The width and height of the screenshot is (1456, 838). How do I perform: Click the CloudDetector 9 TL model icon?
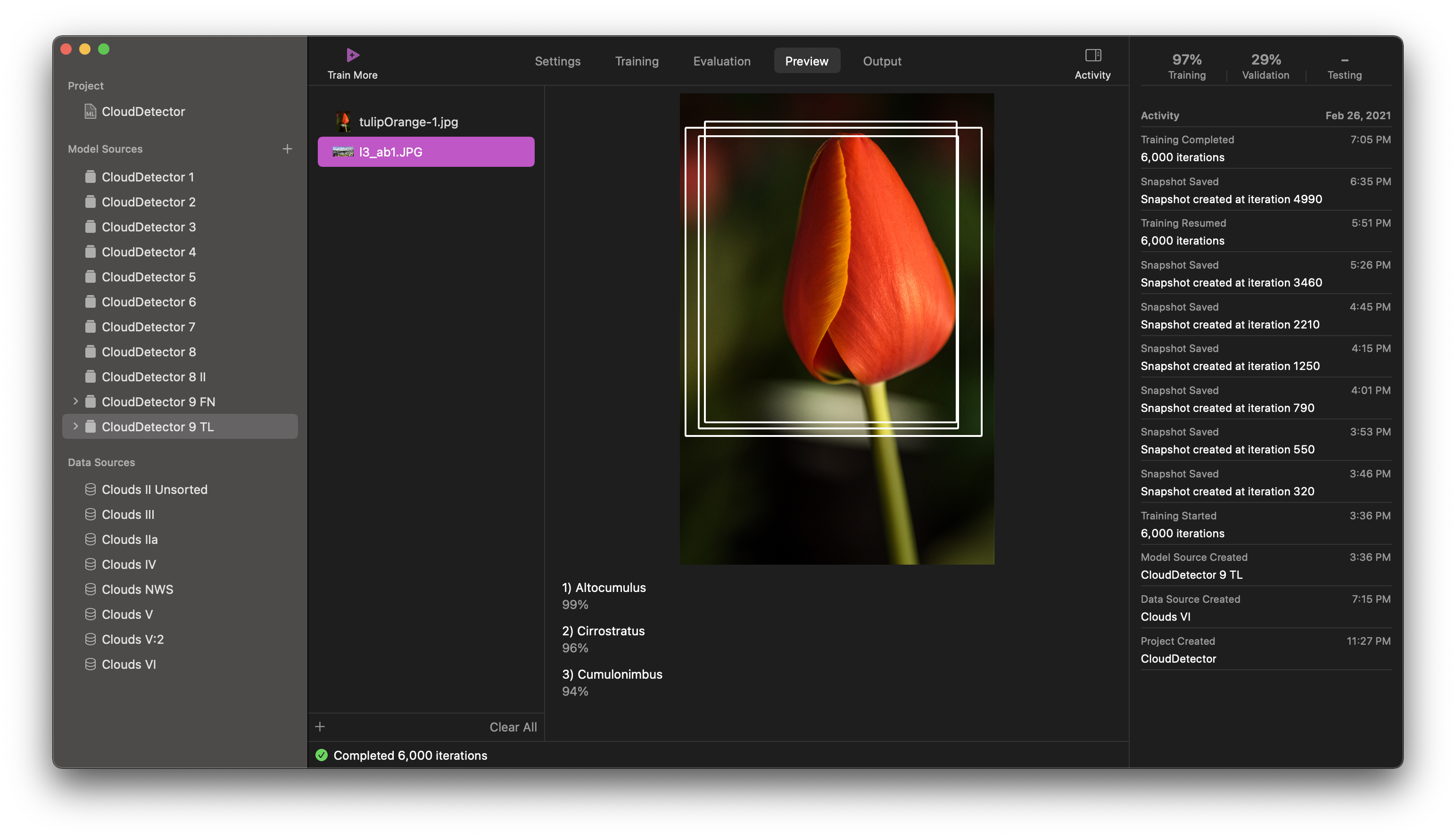tap(90, 426)
